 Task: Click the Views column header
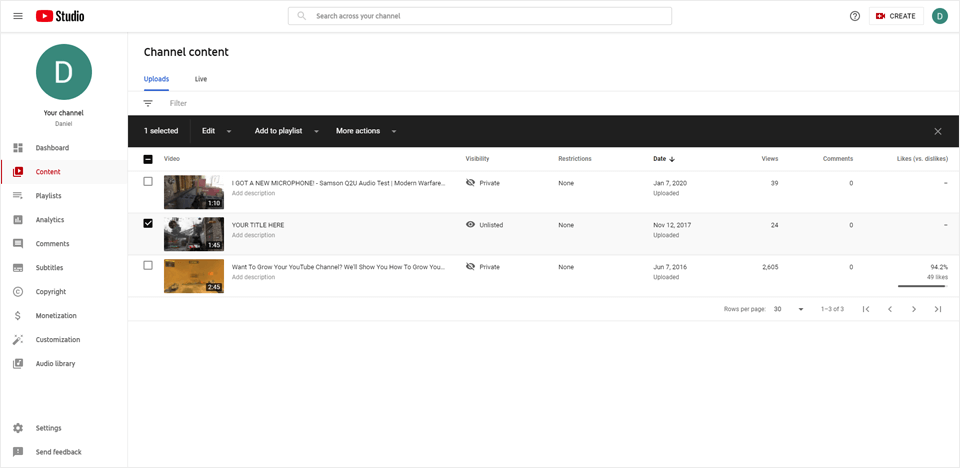(770, 159)
